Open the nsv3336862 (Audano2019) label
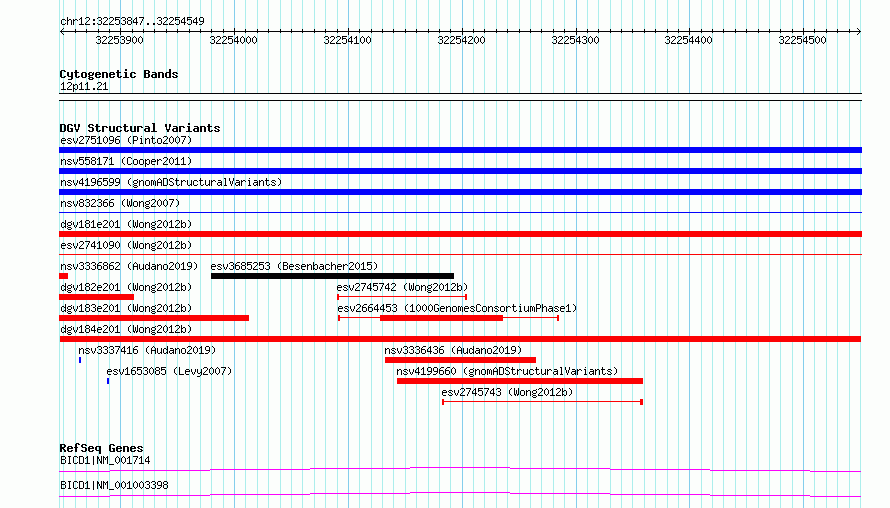This screenshot has width=890, height=508. tap(129, 266)
